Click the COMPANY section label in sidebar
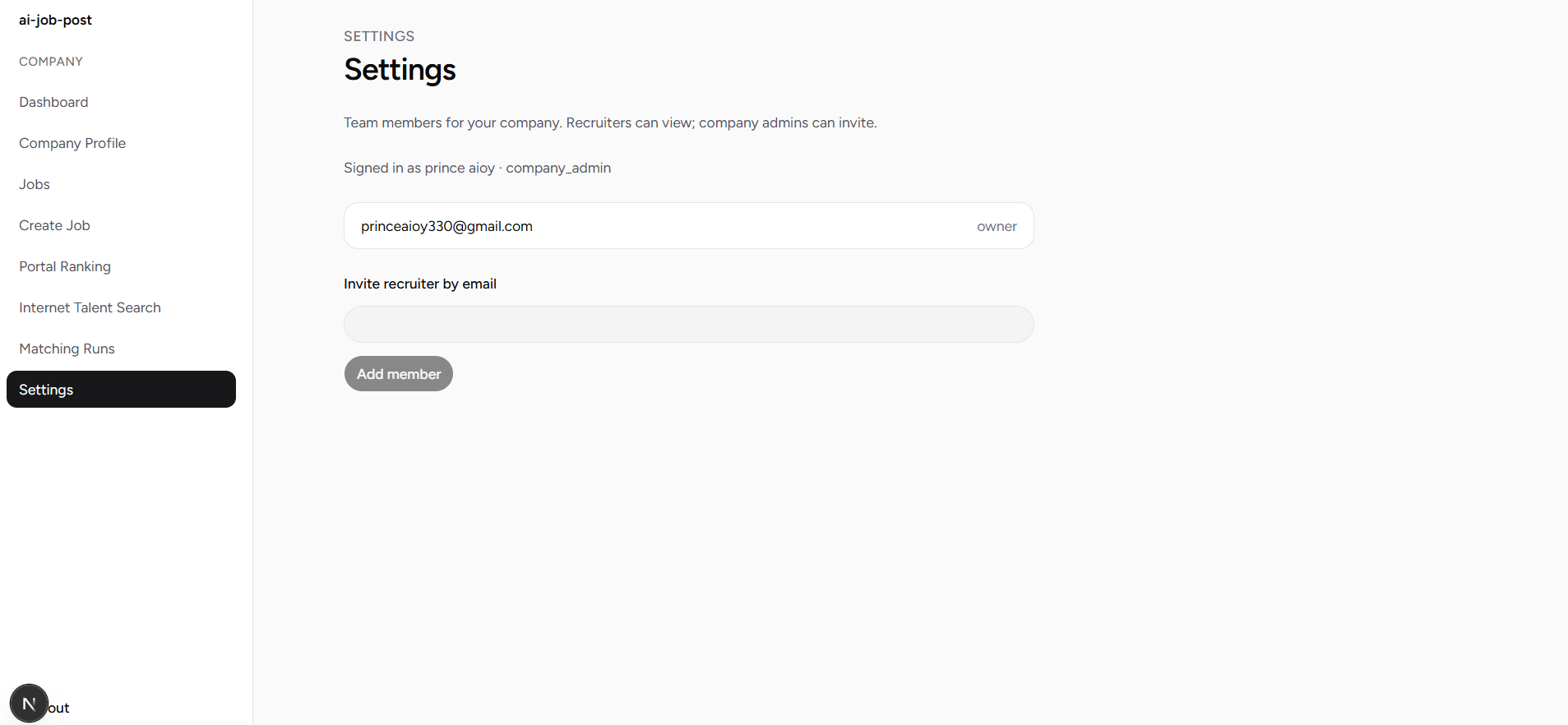 (51, 62)
